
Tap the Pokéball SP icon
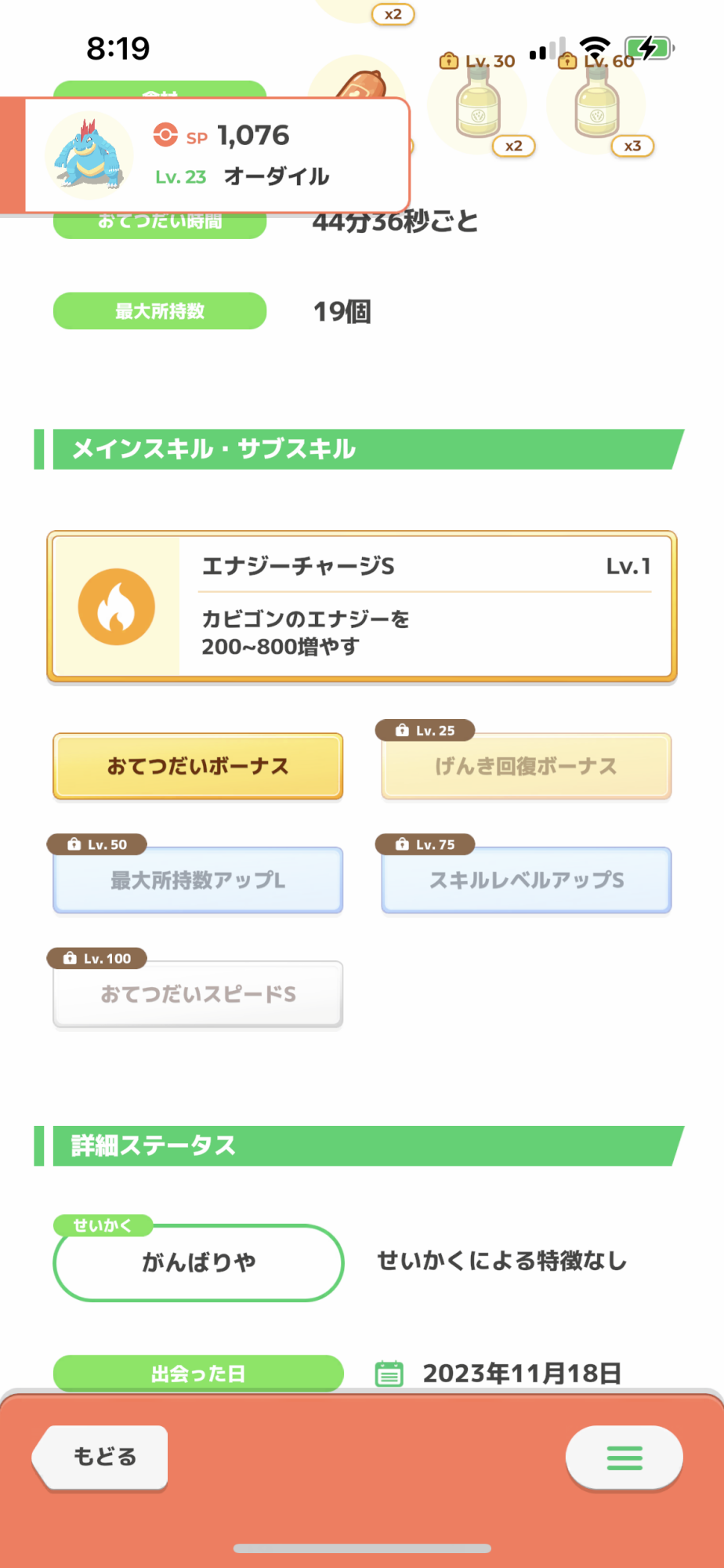coord(165,135)
